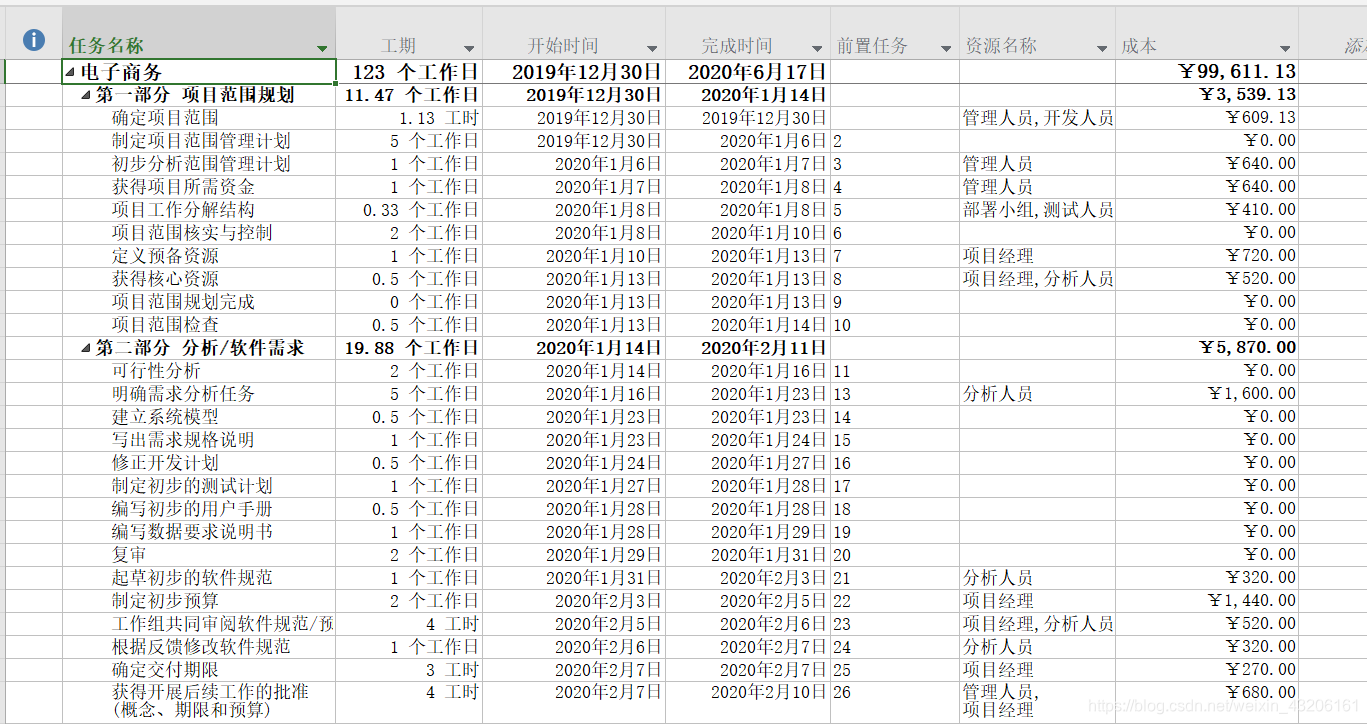Select the 获得核心资源 task
The width and height of the screenshot is (1367, 724).
pos(165,279)
